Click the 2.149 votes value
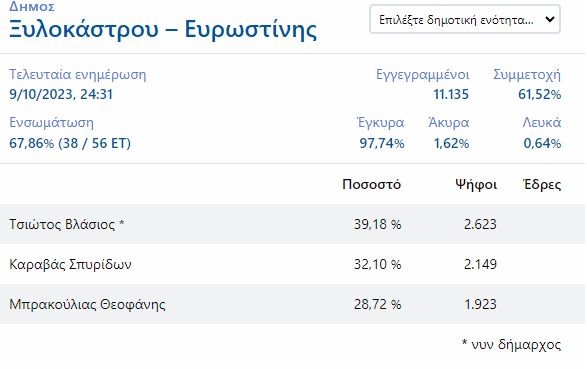 pyautogui.click(x=480, y=264)
